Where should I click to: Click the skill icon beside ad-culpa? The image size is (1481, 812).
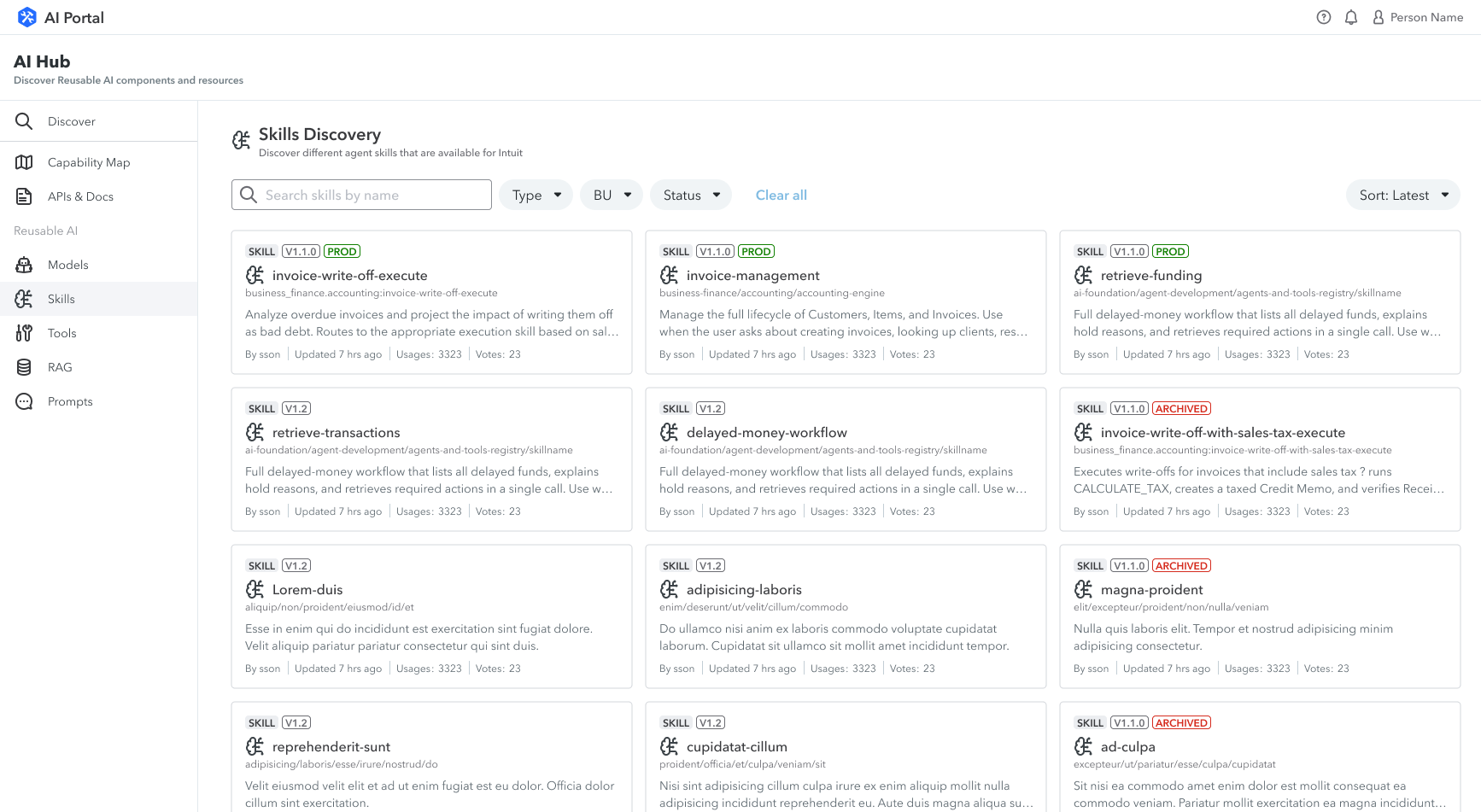pos(1084,746)
